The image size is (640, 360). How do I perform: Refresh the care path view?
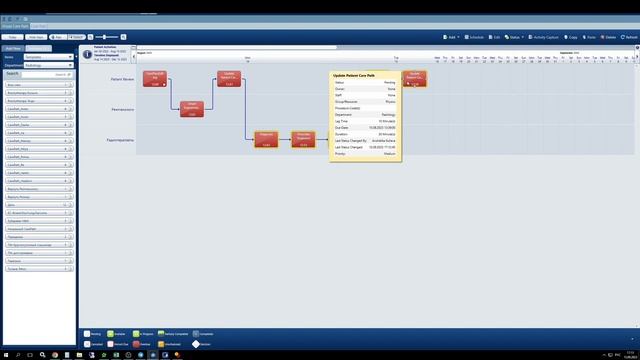629,37
